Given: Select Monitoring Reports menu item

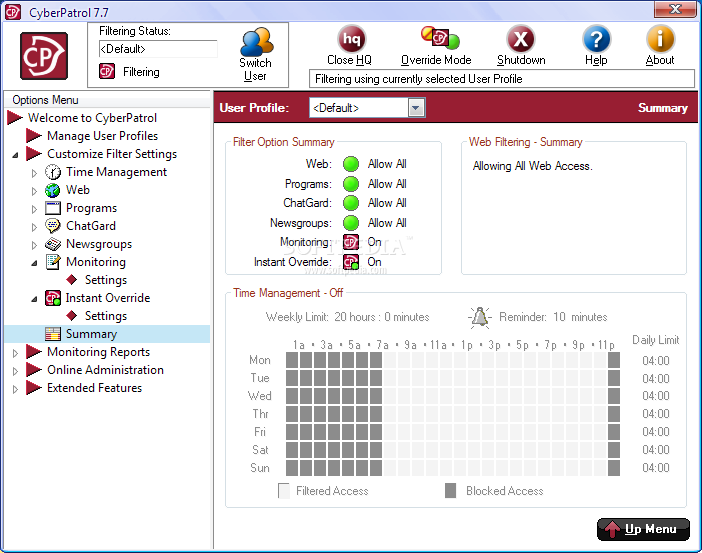Looking at the screenshot, I should click(x=98, y=352).
